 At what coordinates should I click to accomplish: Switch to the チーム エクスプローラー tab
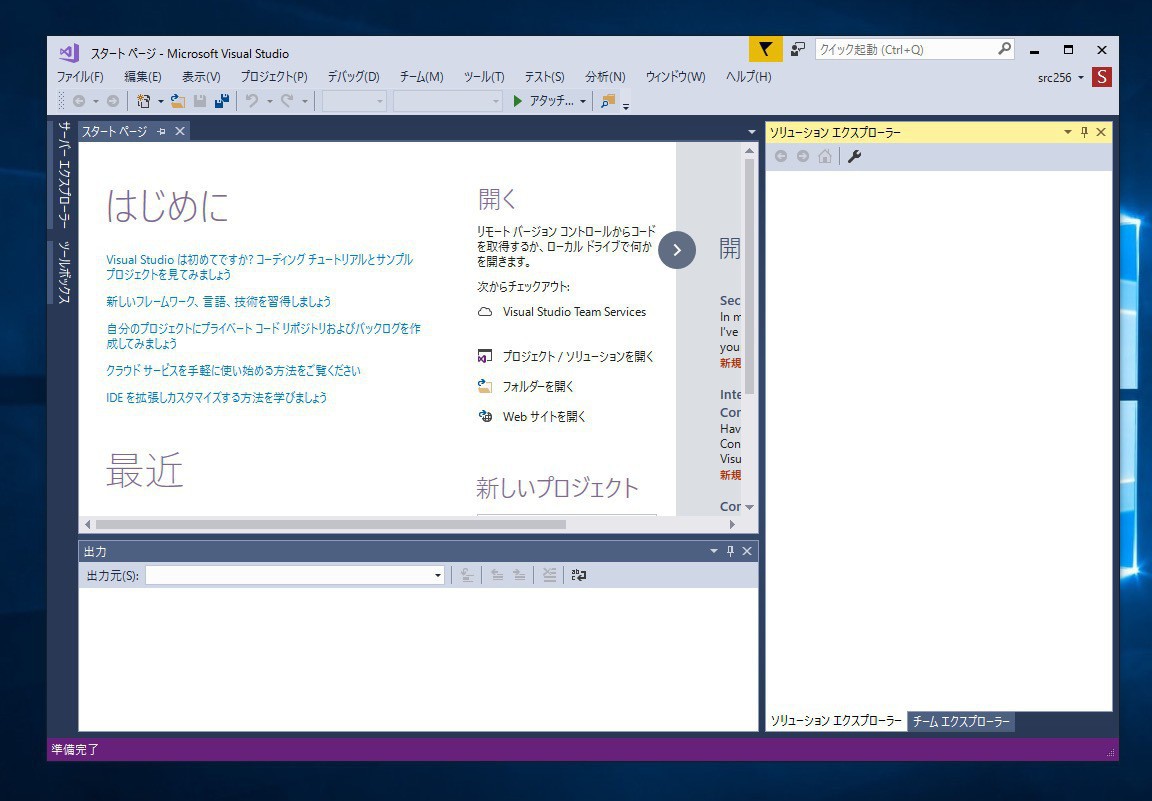pyautogui.click(x=961, y=721)
